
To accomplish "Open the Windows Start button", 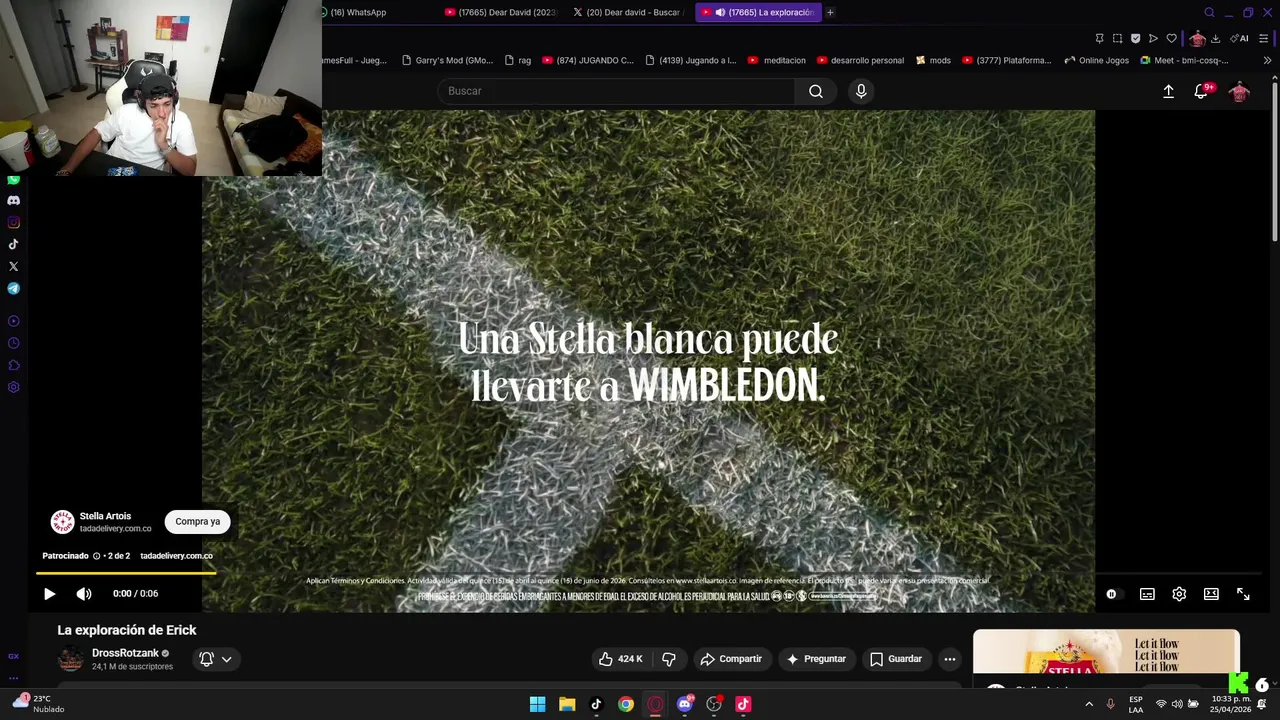I will point(537,704).
